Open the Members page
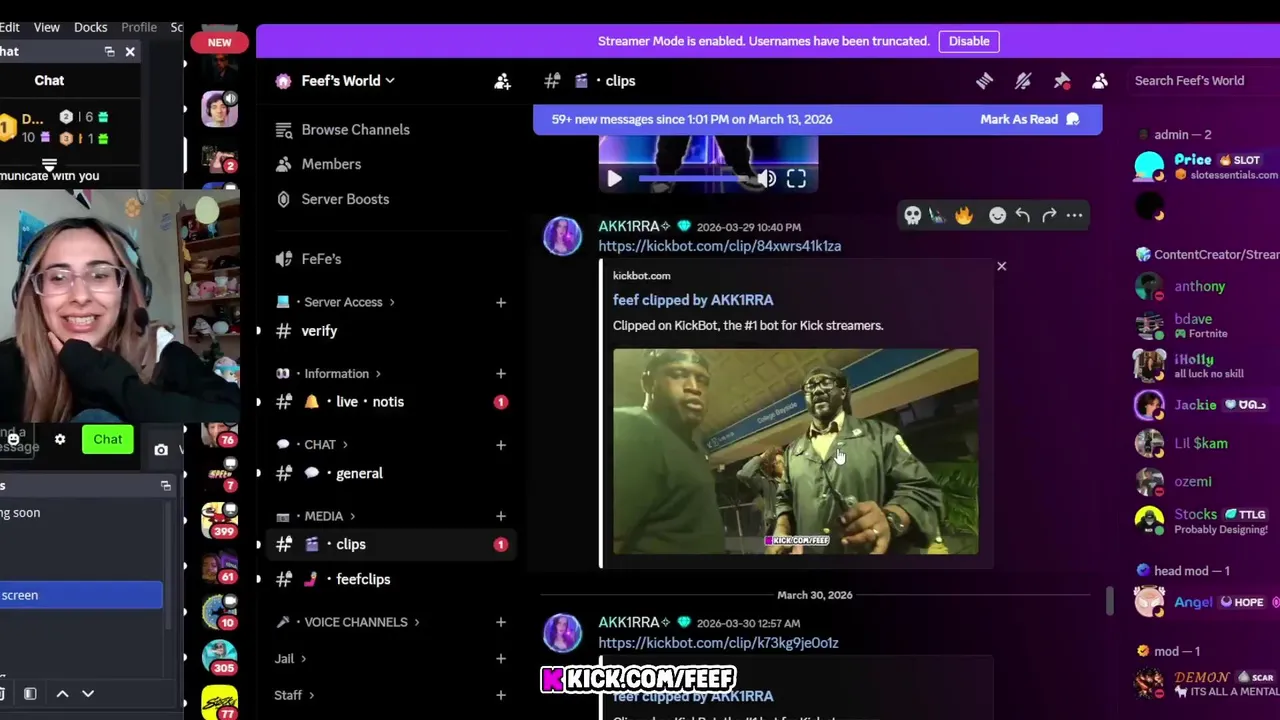 pyautogui.click(x=390, y=164)
